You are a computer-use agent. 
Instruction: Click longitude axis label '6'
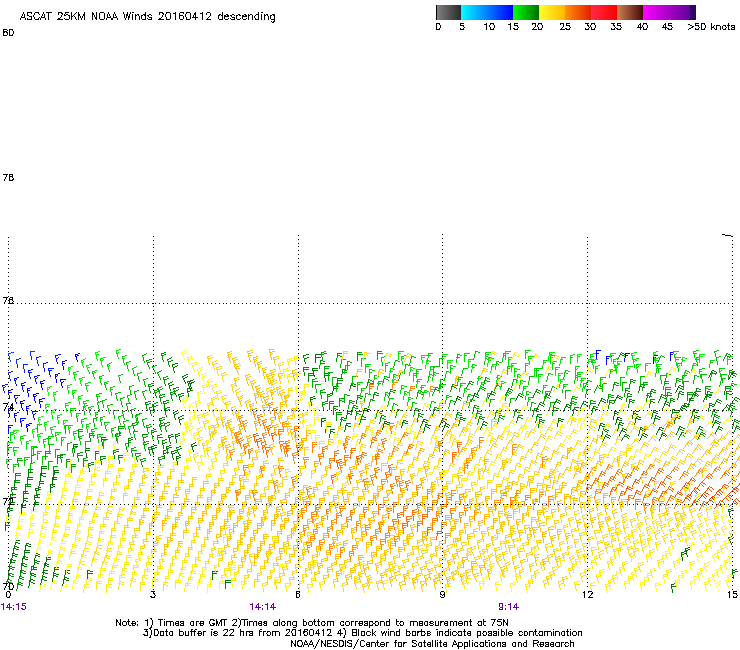(298, 595)
